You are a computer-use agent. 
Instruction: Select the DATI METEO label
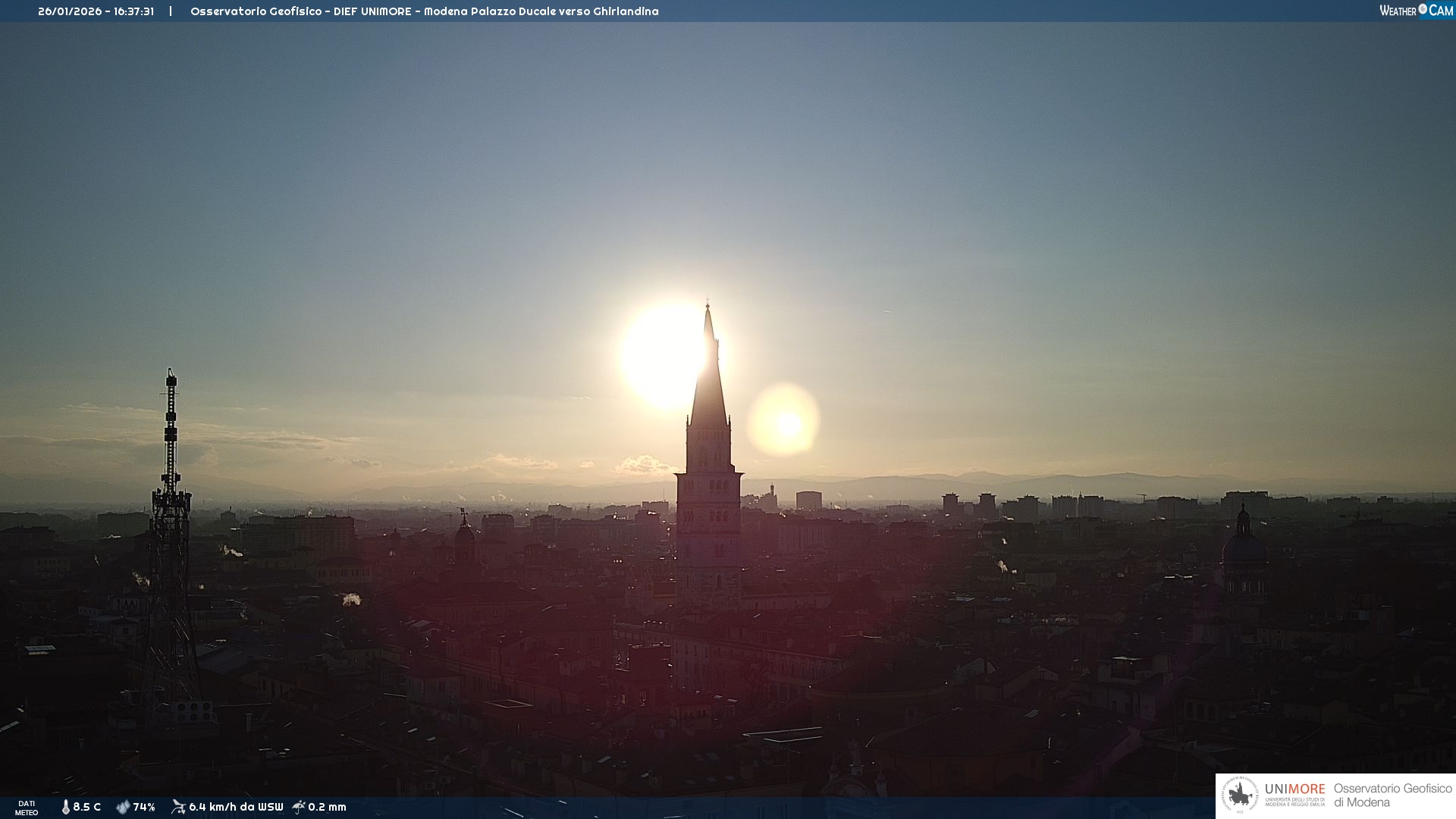coord(27,808)
